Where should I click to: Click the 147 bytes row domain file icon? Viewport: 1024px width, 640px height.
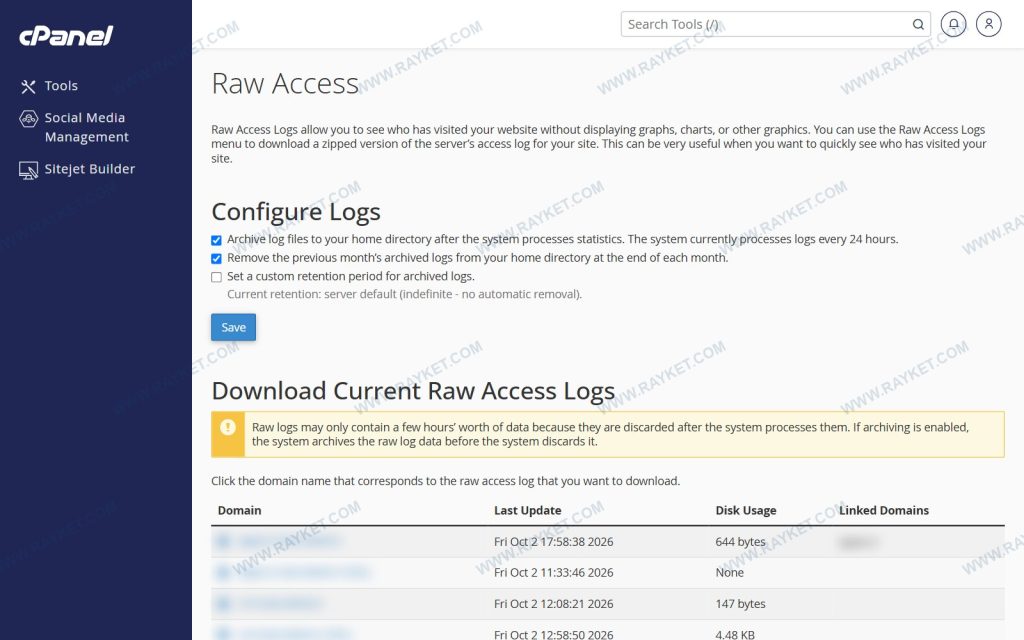coord(223,603)
